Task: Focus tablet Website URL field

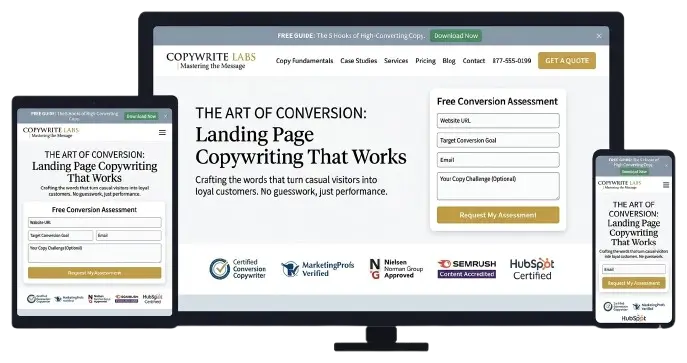Action: click(94, 222)
